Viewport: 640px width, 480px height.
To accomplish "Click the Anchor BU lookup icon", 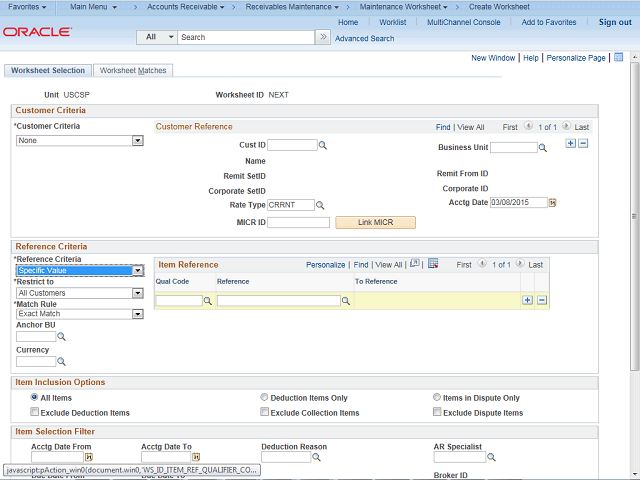I will pos(61,338).
